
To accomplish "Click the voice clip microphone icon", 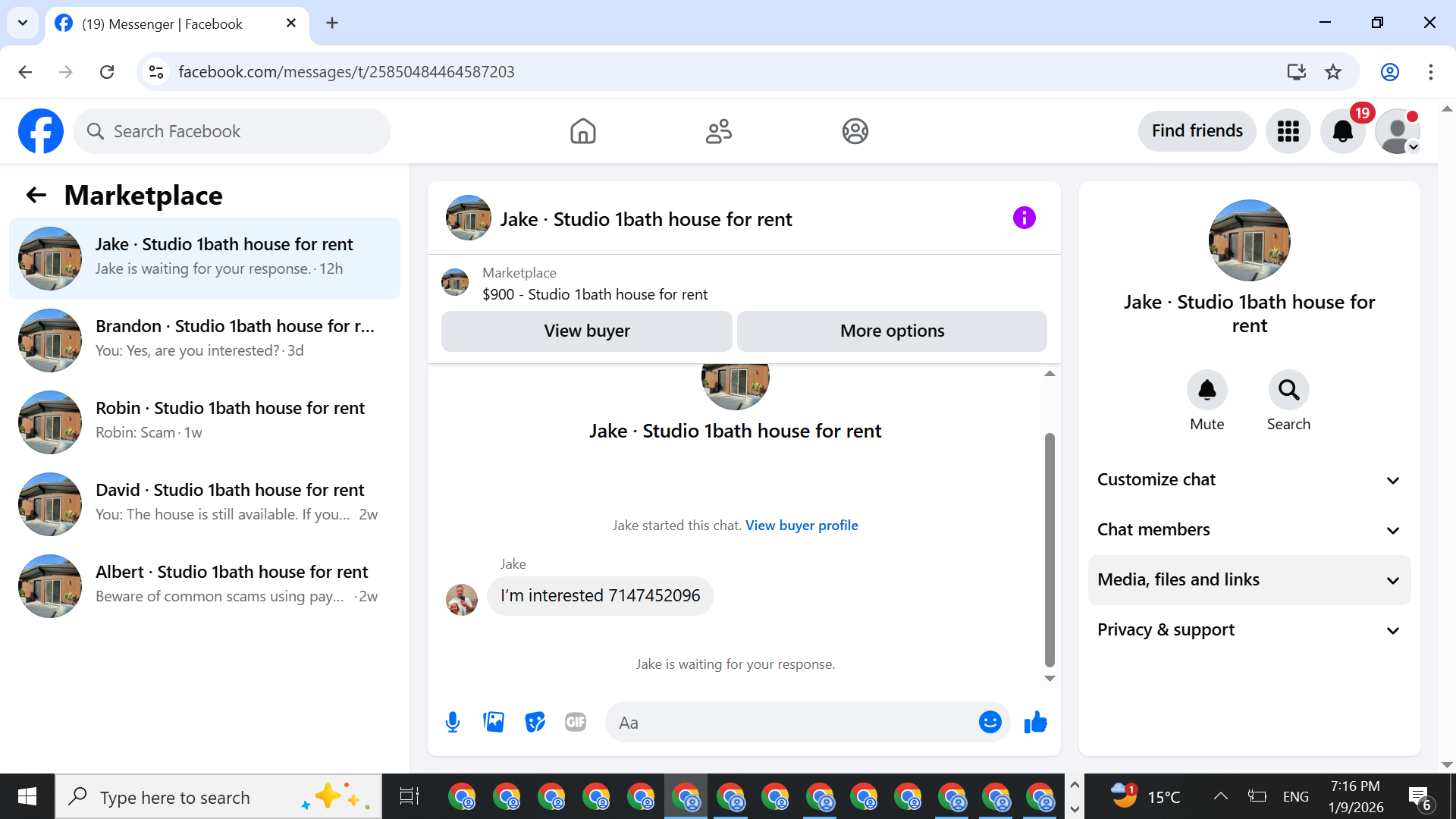I will [x=453, y=722].
